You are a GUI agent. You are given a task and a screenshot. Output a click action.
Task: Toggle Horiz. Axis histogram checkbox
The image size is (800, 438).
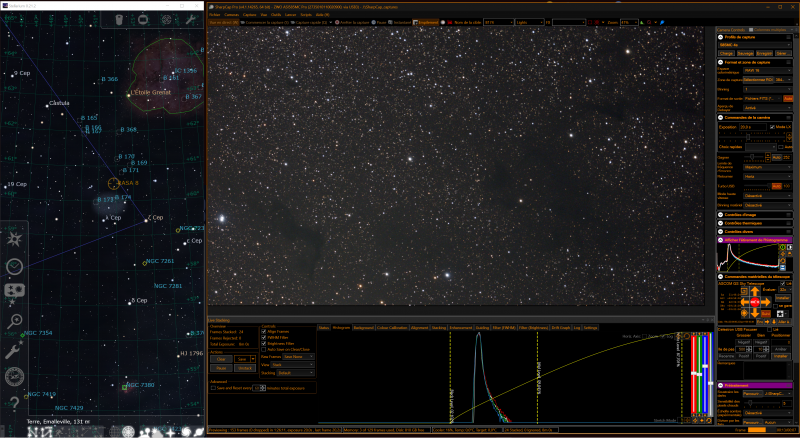pyautogui.click(x=644, y=336)
